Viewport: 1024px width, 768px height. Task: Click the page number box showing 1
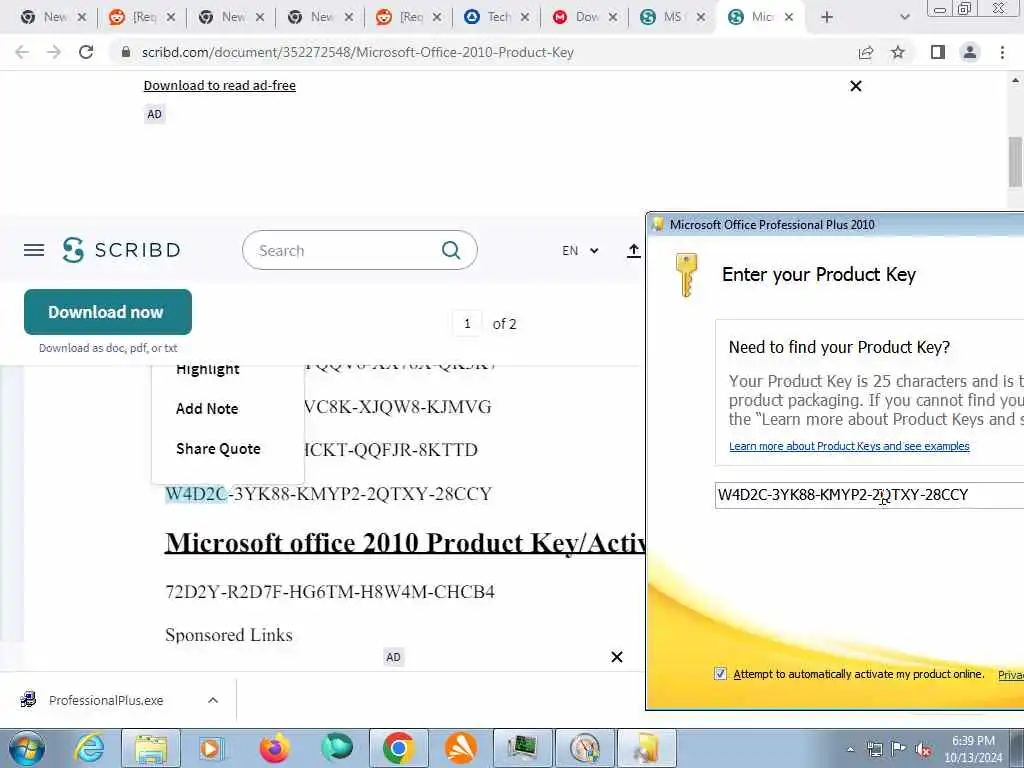click(x=467, y=324)
